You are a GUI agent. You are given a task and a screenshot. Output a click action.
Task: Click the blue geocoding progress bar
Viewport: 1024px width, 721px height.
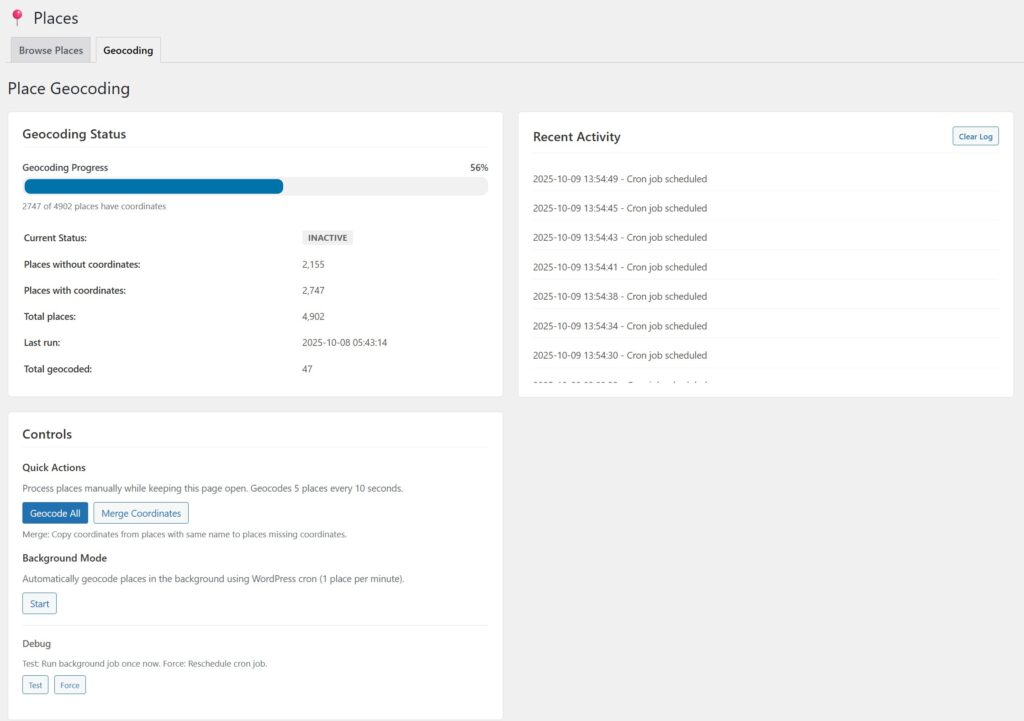pos(153,186)
